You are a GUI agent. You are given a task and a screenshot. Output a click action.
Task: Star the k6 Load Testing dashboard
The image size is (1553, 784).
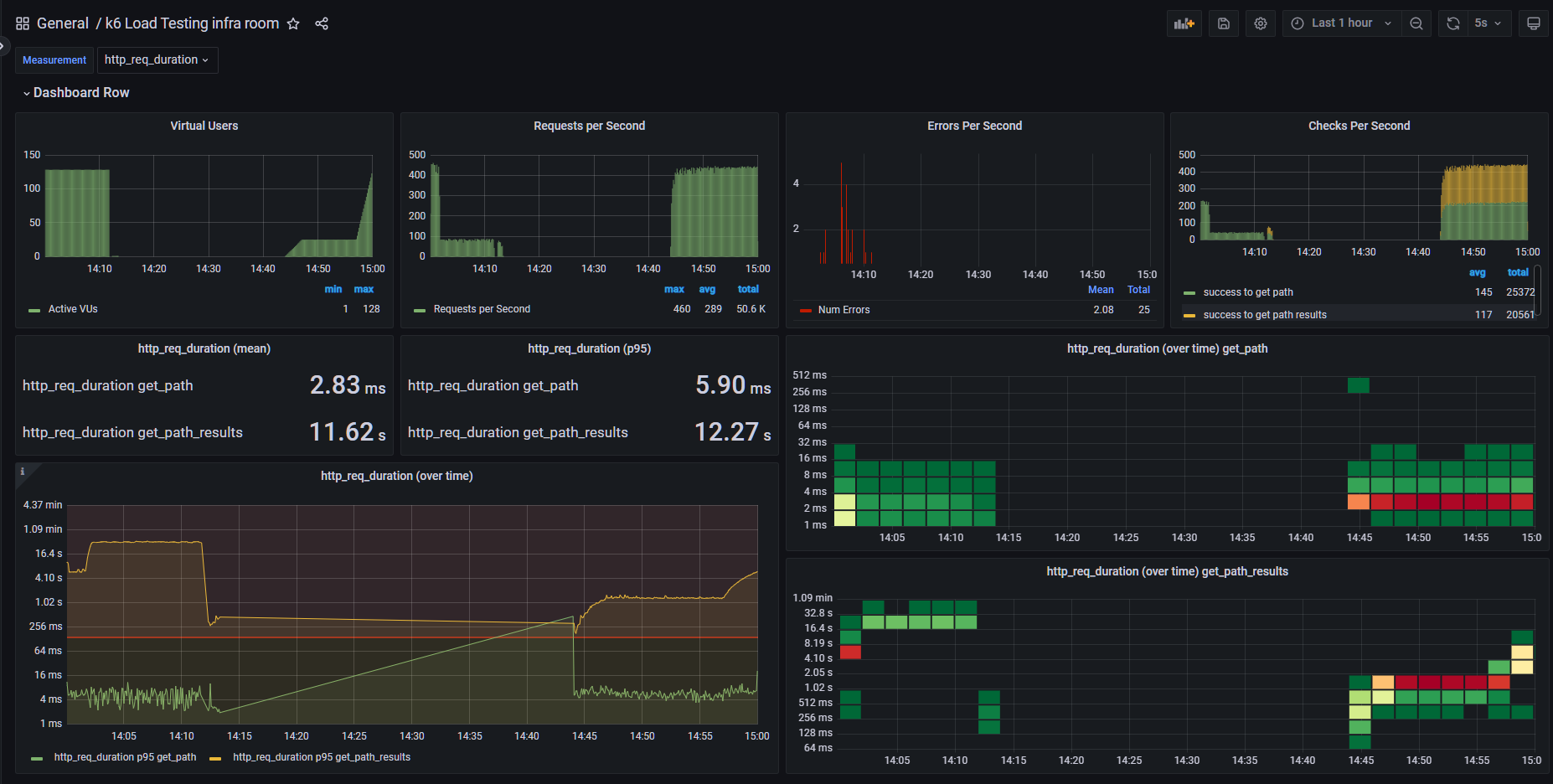coord(293,23)
